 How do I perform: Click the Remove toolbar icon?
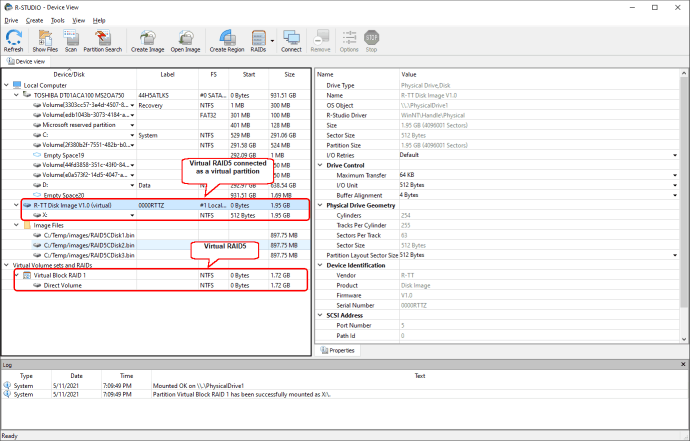[x=320, y=40]
